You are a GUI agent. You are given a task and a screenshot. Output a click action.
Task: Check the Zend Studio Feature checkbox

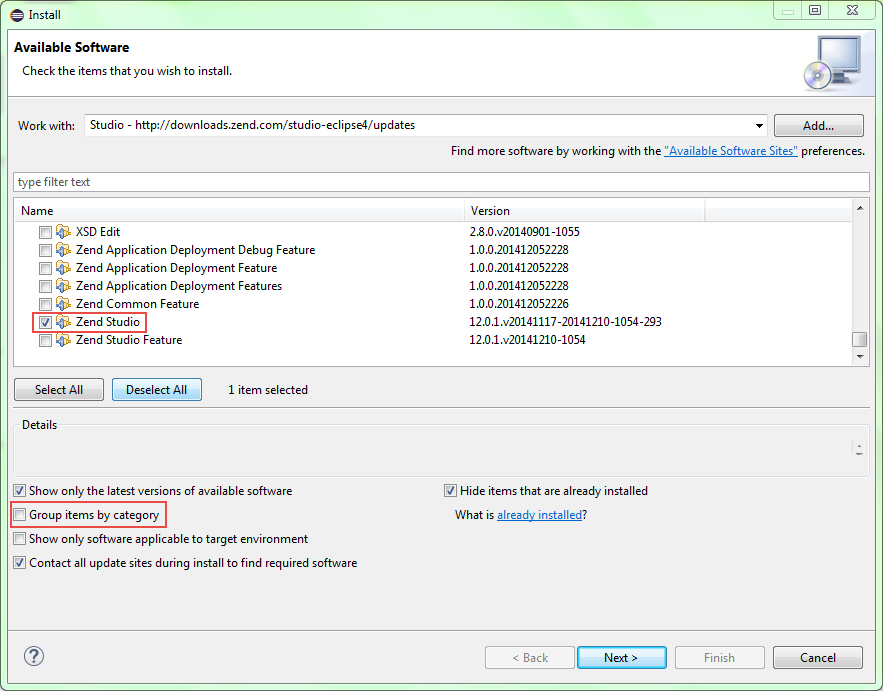point(45,340)
